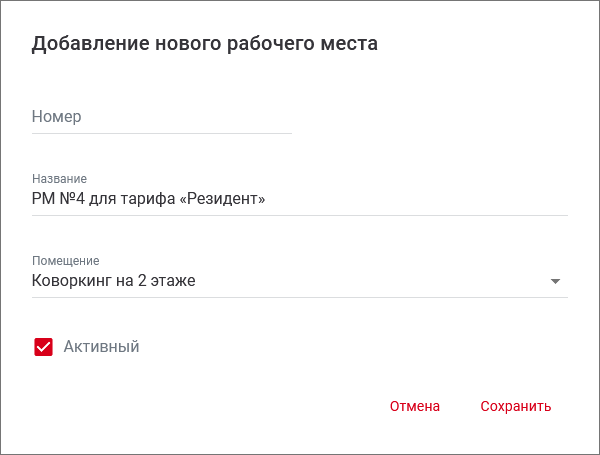Disable the active status tick icon

point(43,347)
